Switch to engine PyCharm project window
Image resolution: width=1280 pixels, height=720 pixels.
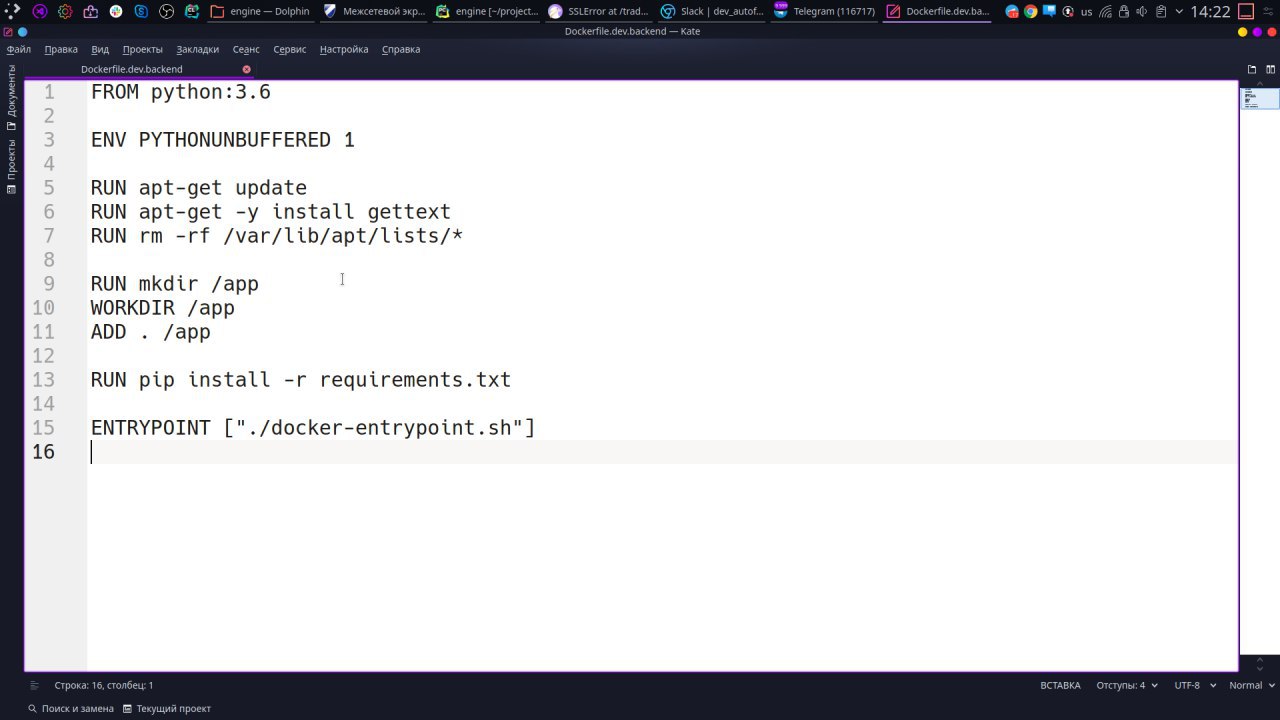pyautogui.click(x=487, y=12)
